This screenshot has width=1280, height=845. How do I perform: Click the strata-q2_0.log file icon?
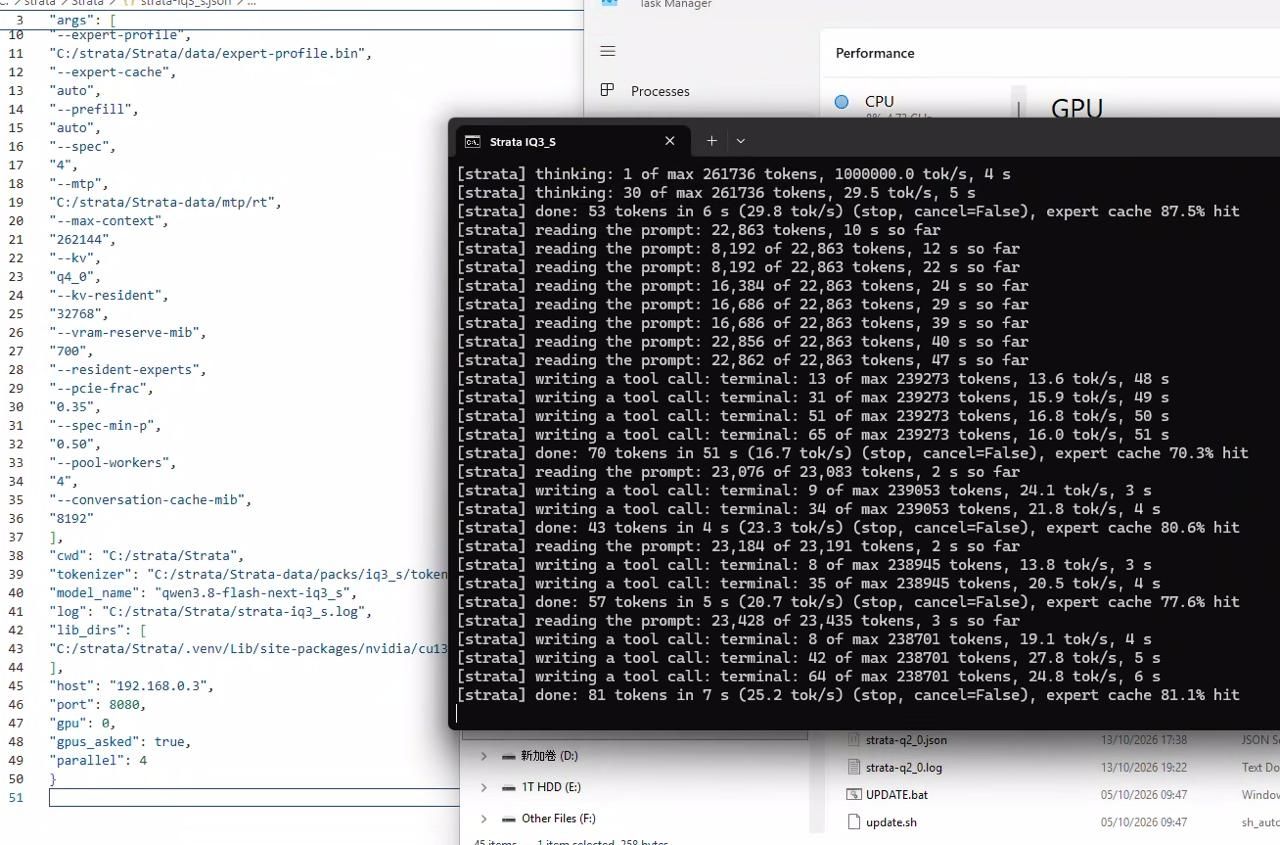pyautogui.click(x=853, y=767)
